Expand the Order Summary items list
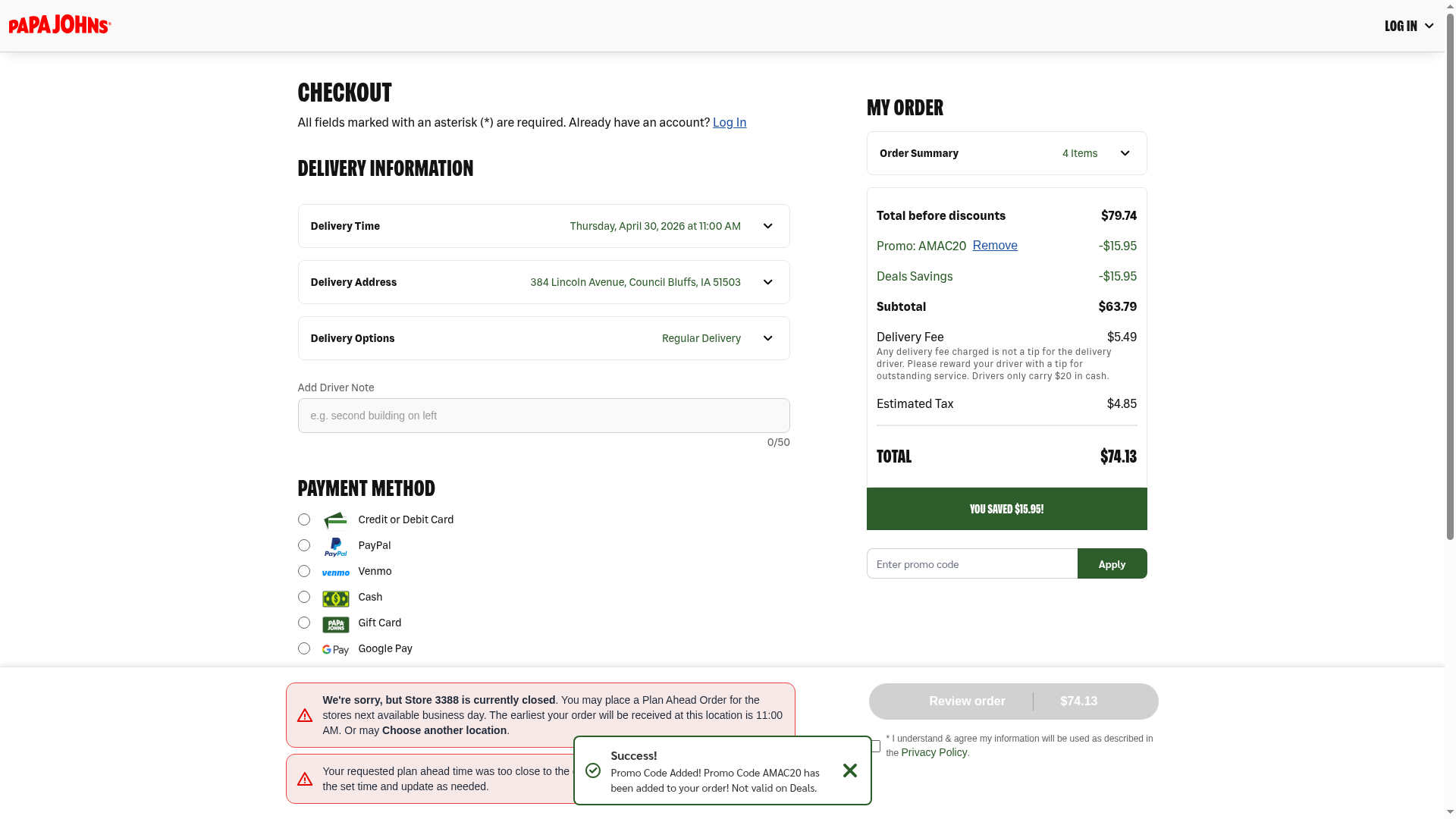 (x=1007, y=153)
